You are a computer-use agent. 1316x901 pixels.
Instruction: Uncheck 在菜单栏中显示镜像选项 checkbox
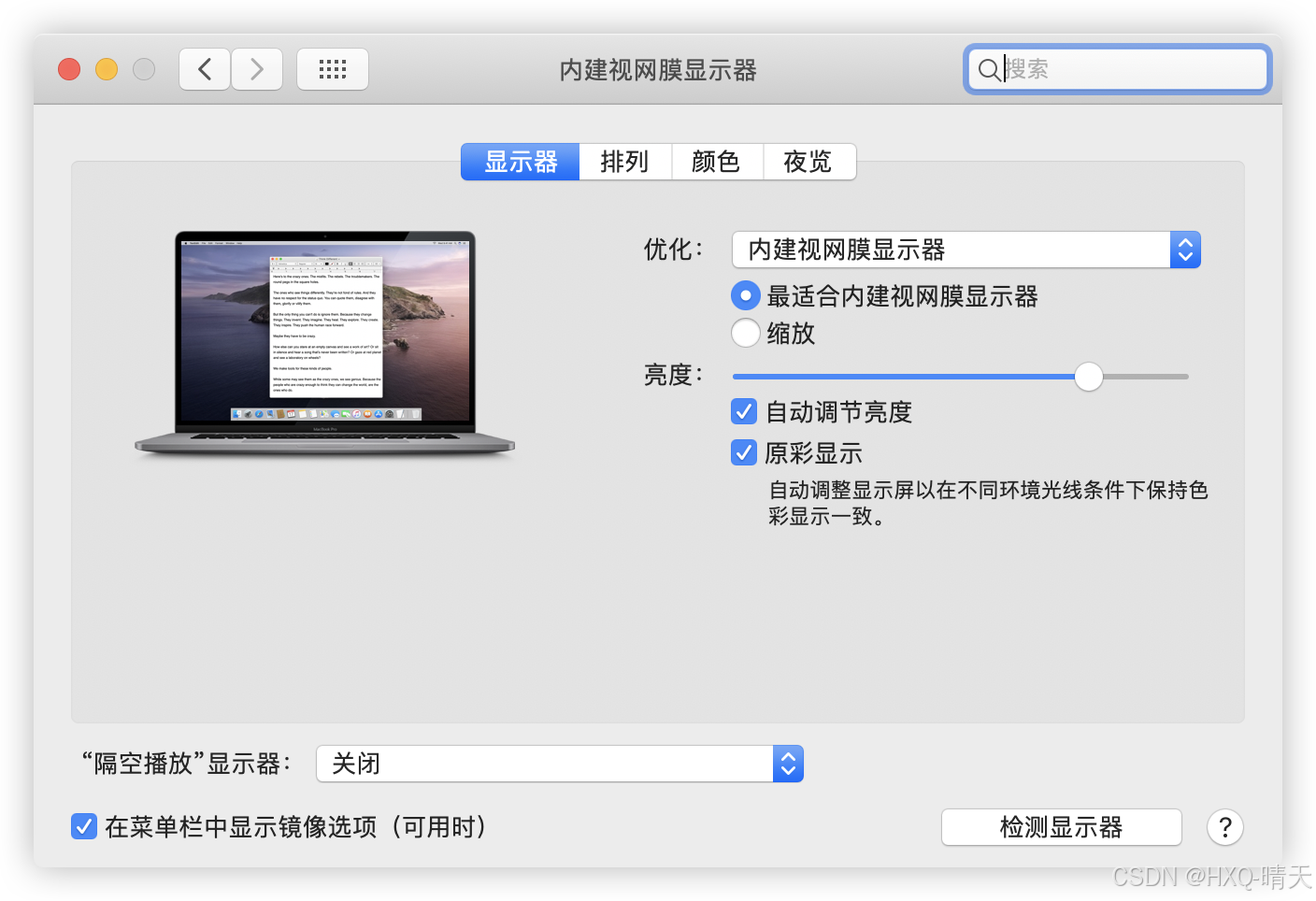pyautogui.click(x=84, y=826)
